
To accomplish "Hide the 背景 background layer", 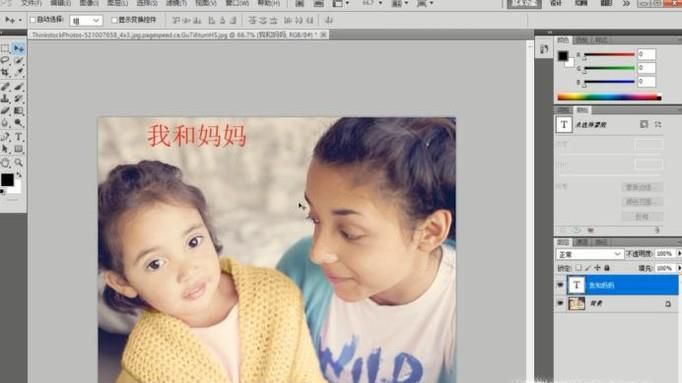I will coord(560,303).
